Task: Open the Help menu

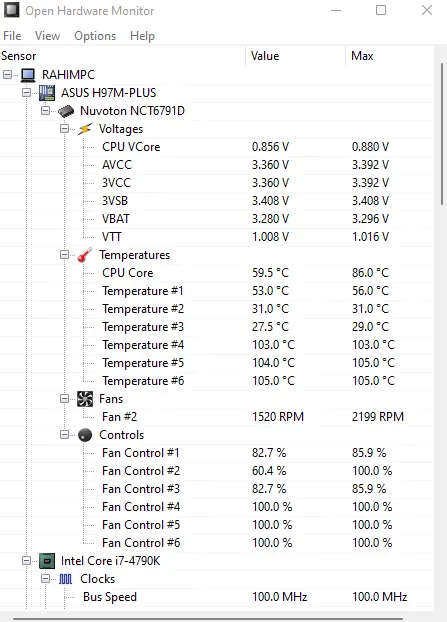Action: click(x=142, y=36)
